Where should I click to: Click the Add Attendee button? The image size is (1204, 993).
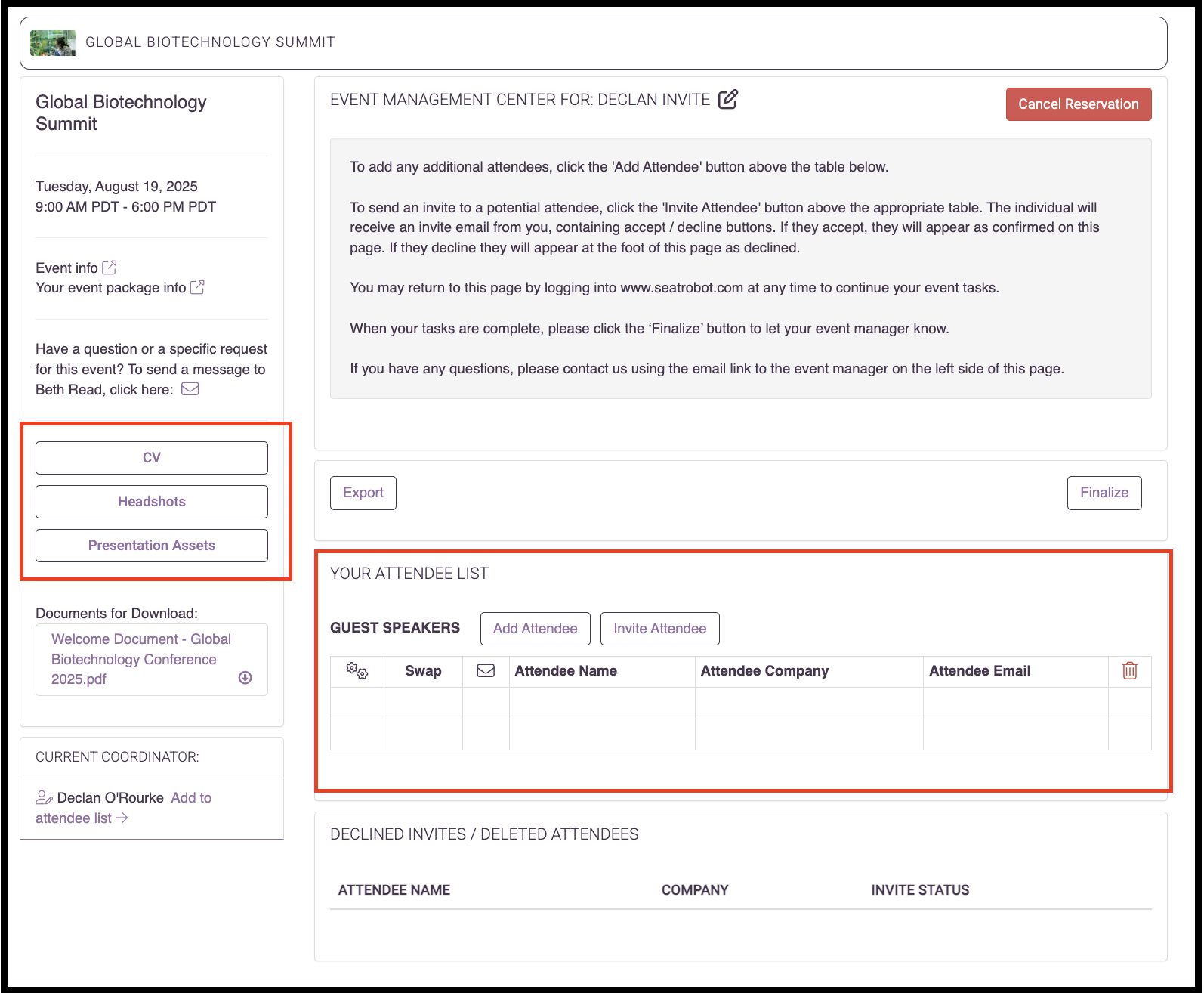pyautogui.click(x=536, y=629)
